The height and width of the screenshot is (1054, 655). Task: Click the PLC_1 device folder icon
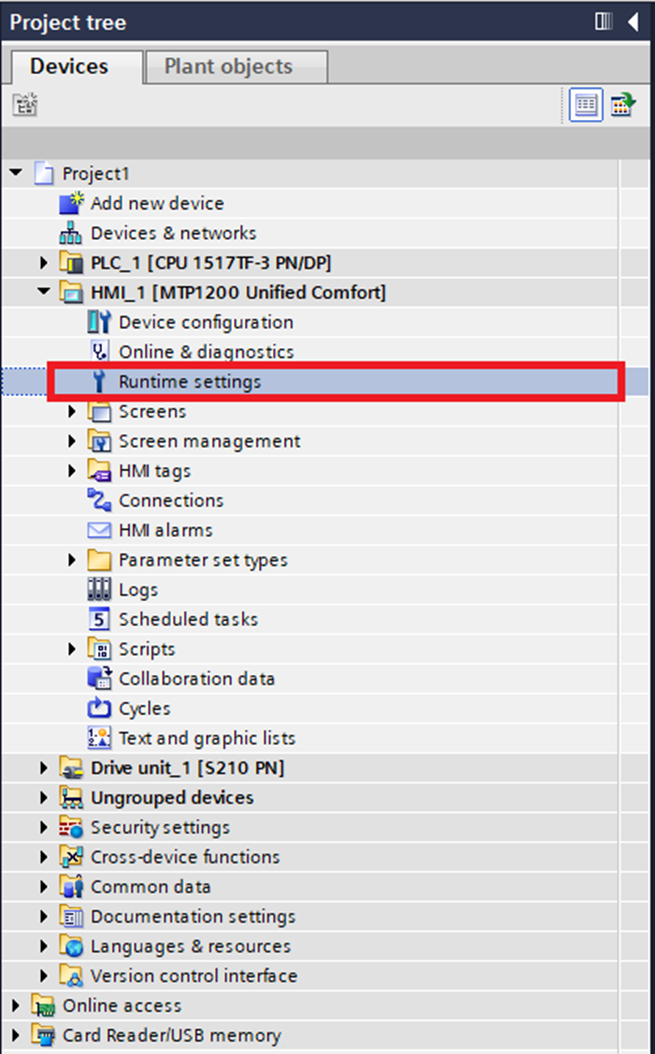[x=71, y=262]
